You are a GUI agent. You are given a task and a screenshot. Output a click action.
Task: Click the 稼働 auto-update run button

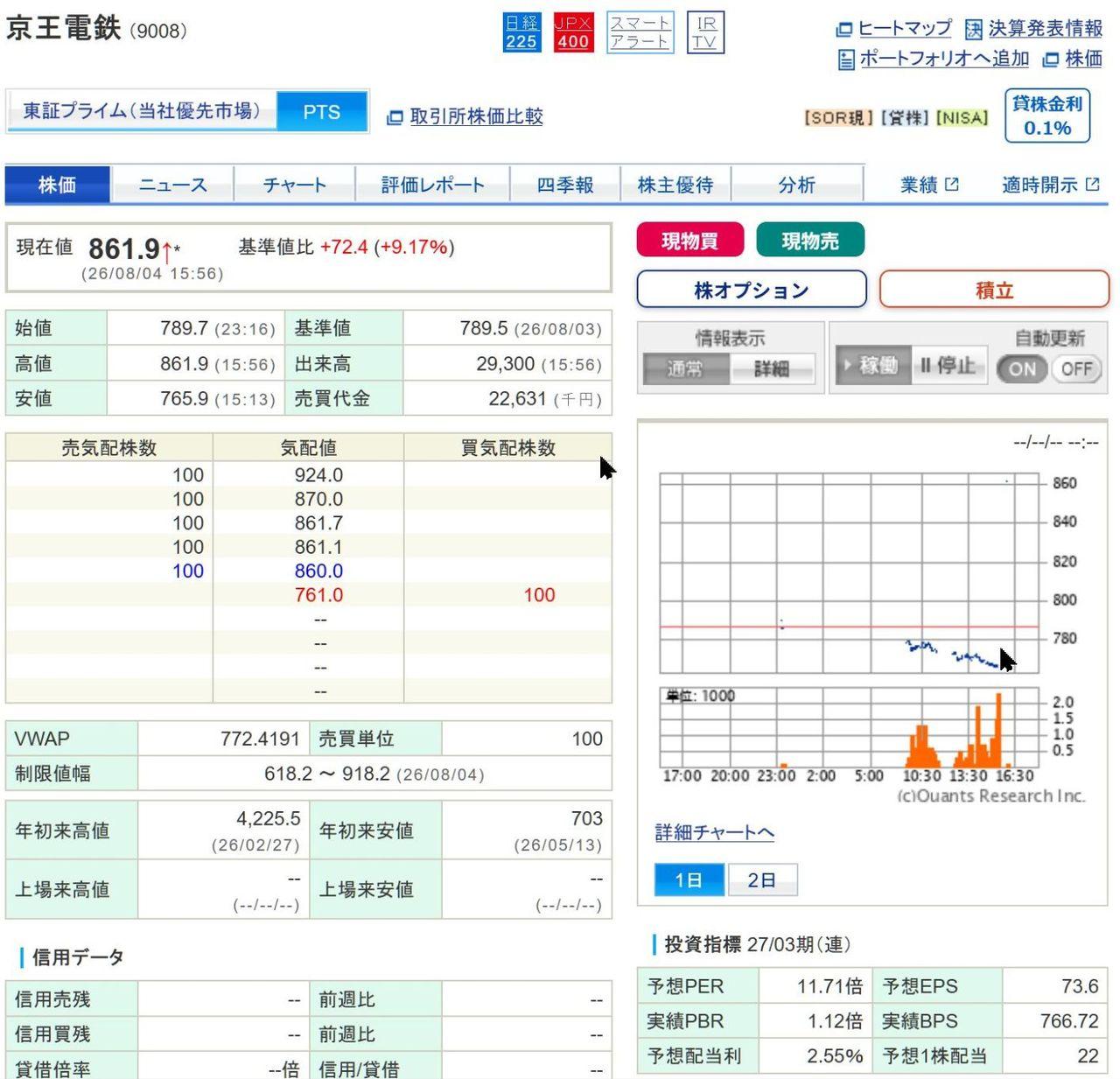872,365
